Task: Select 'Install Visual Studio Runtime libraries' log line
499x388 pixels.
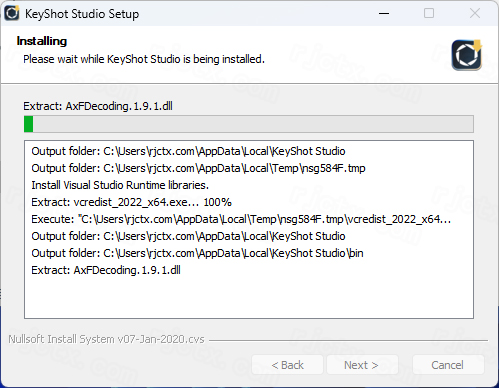Action: click(x=120, y=185)
